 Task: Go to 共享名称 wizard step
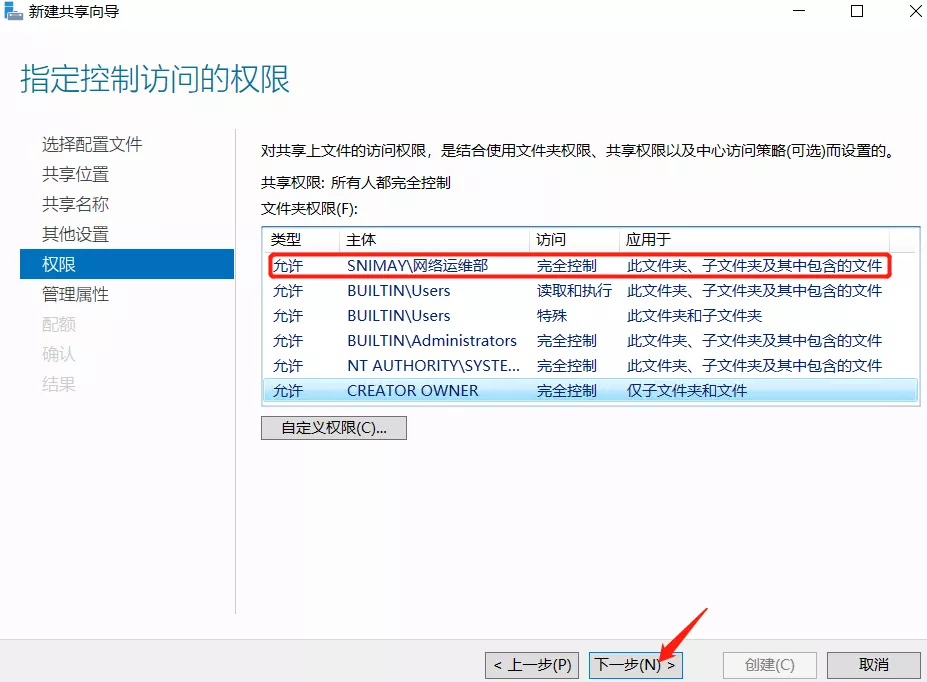pyautogui.click(x=75, y=204)
